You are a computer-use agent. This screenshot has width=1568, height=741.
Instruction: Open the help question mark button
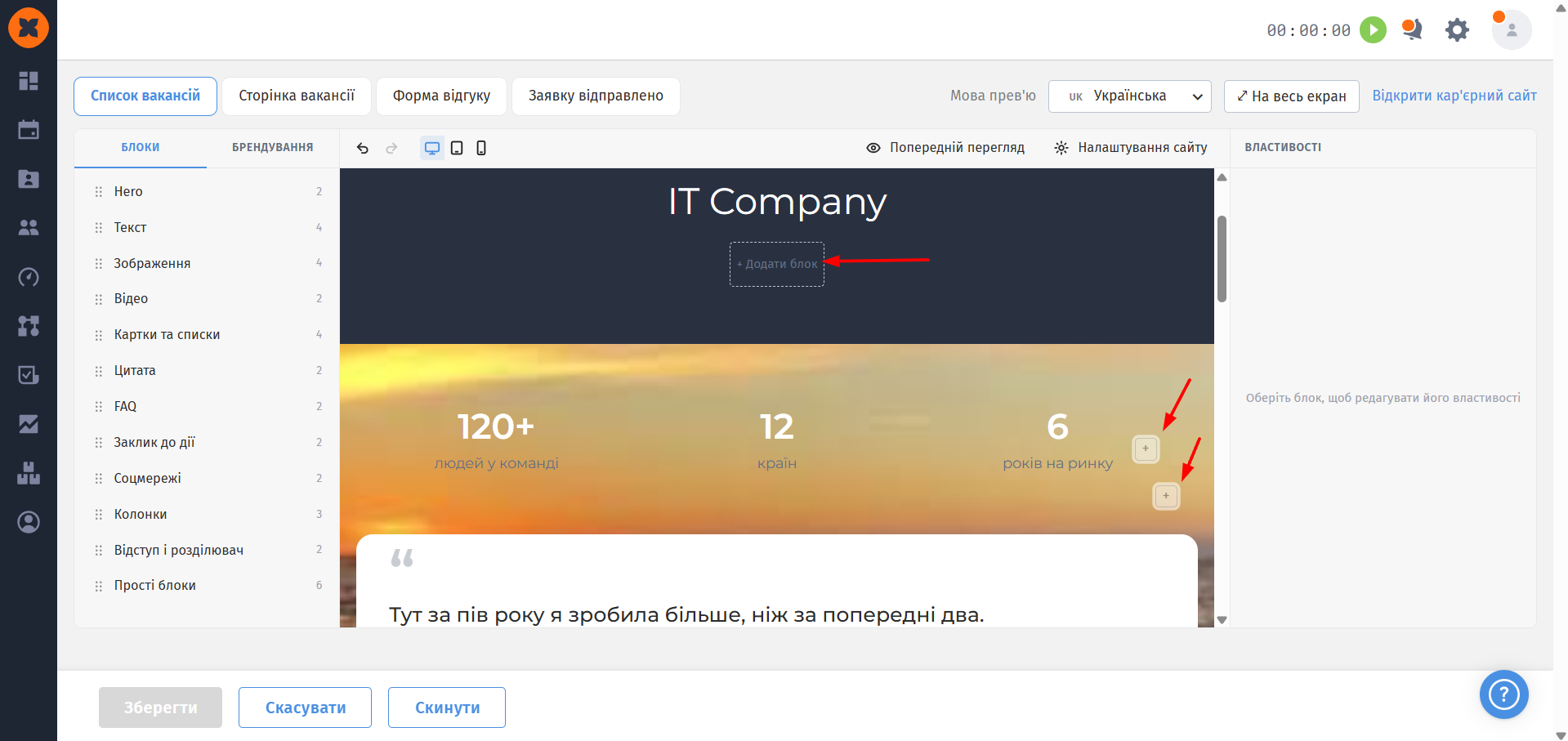click(x=1503, y=694)
